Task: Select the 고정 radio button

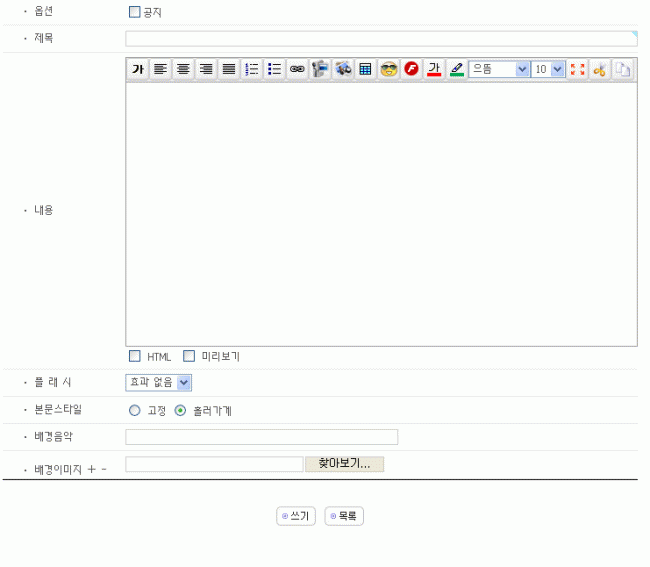Action: [134, 410]
